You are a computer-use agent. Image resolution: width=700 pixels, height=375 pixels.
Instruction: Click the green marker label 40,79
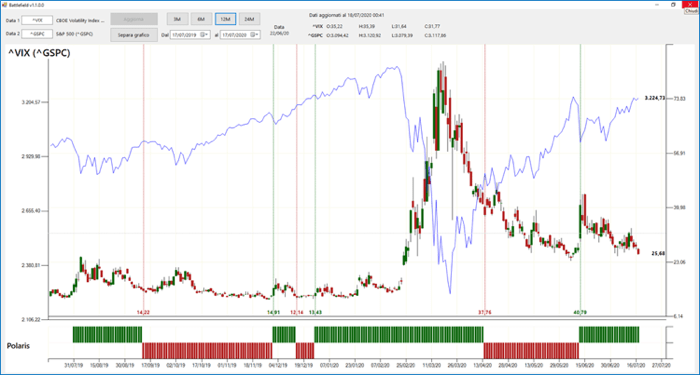(x=580, y=312)
